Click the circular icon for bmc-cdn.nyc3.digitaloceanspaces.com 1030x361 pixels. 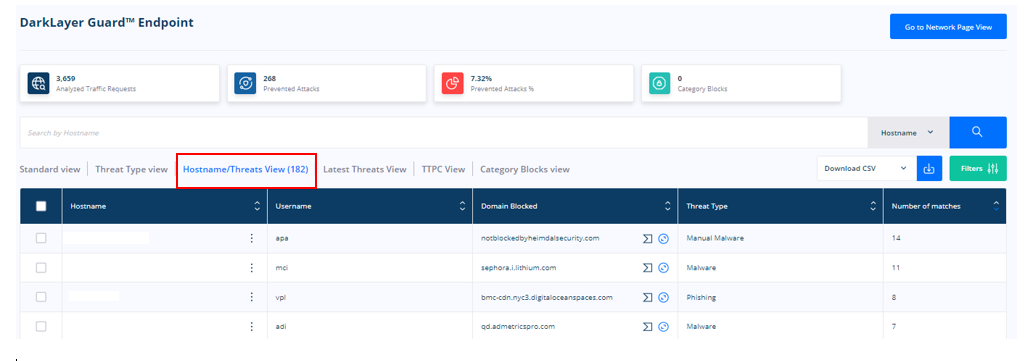[663, 297]
